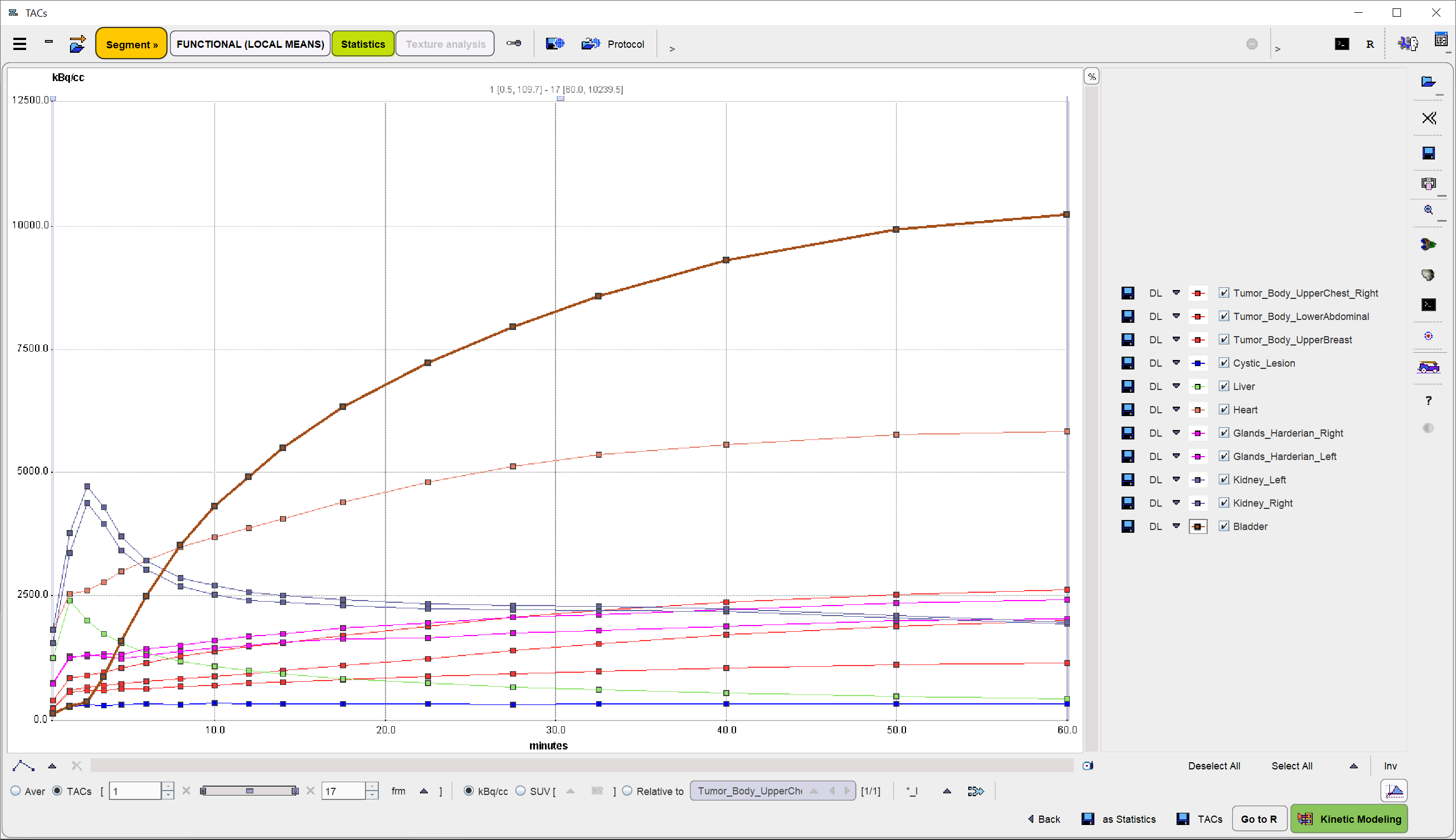Image resolution: width=1456 pixels, height=840 pixels.
Task: Click the frame range slider bar
Action: pos(249,791)
